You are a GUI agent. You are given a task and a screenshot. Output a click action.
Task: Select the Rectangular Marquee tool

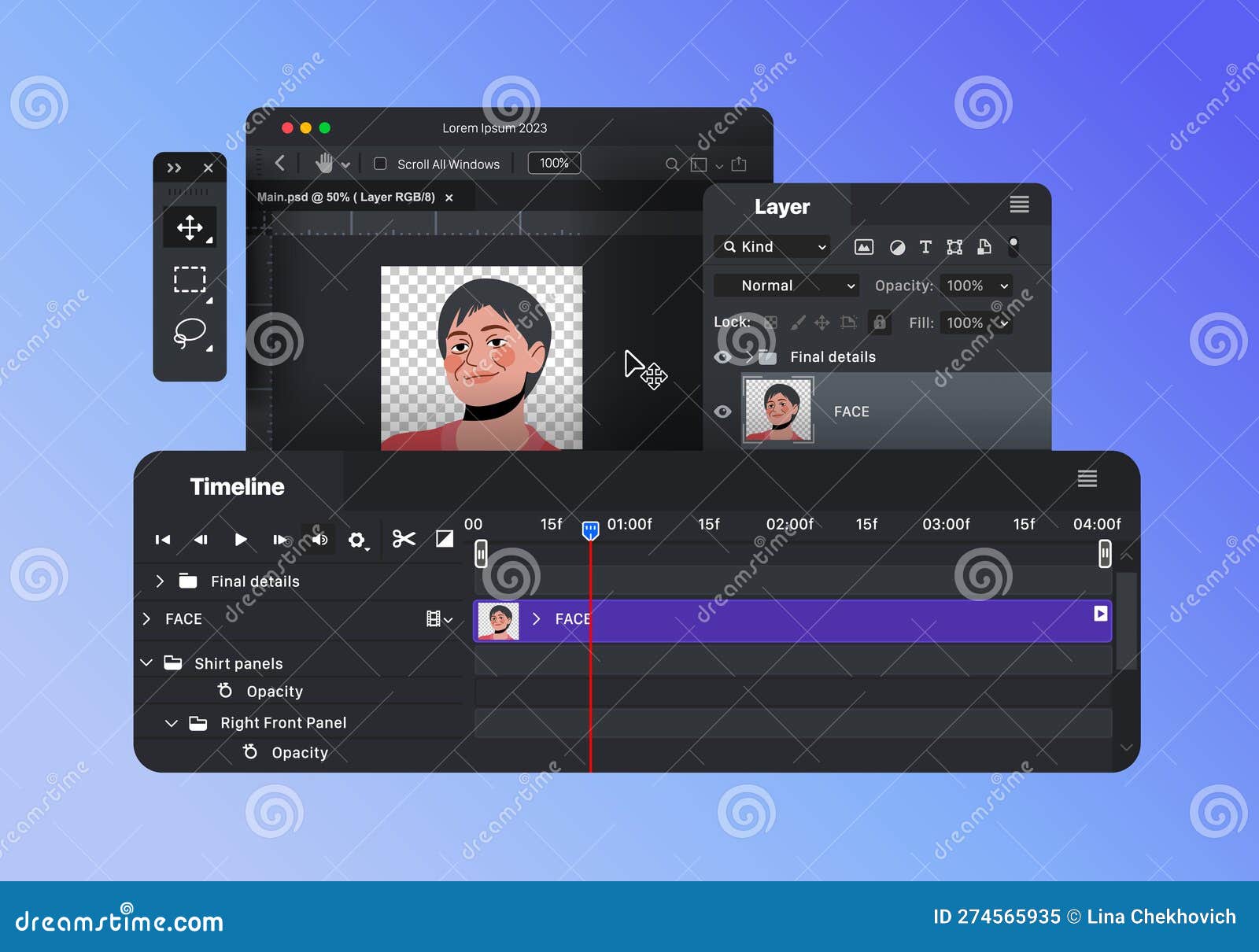click(x=189, y=280)
